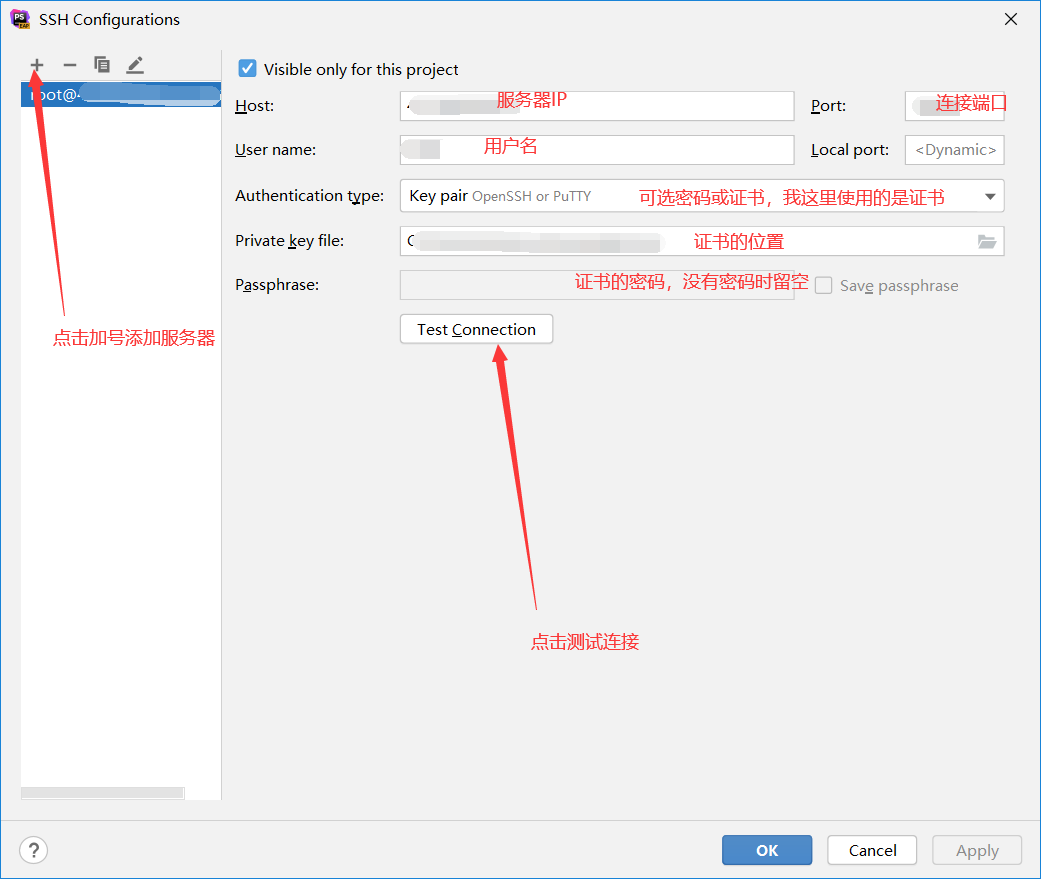Close the SSH Configurations dialog

(x=1010, y=19)
